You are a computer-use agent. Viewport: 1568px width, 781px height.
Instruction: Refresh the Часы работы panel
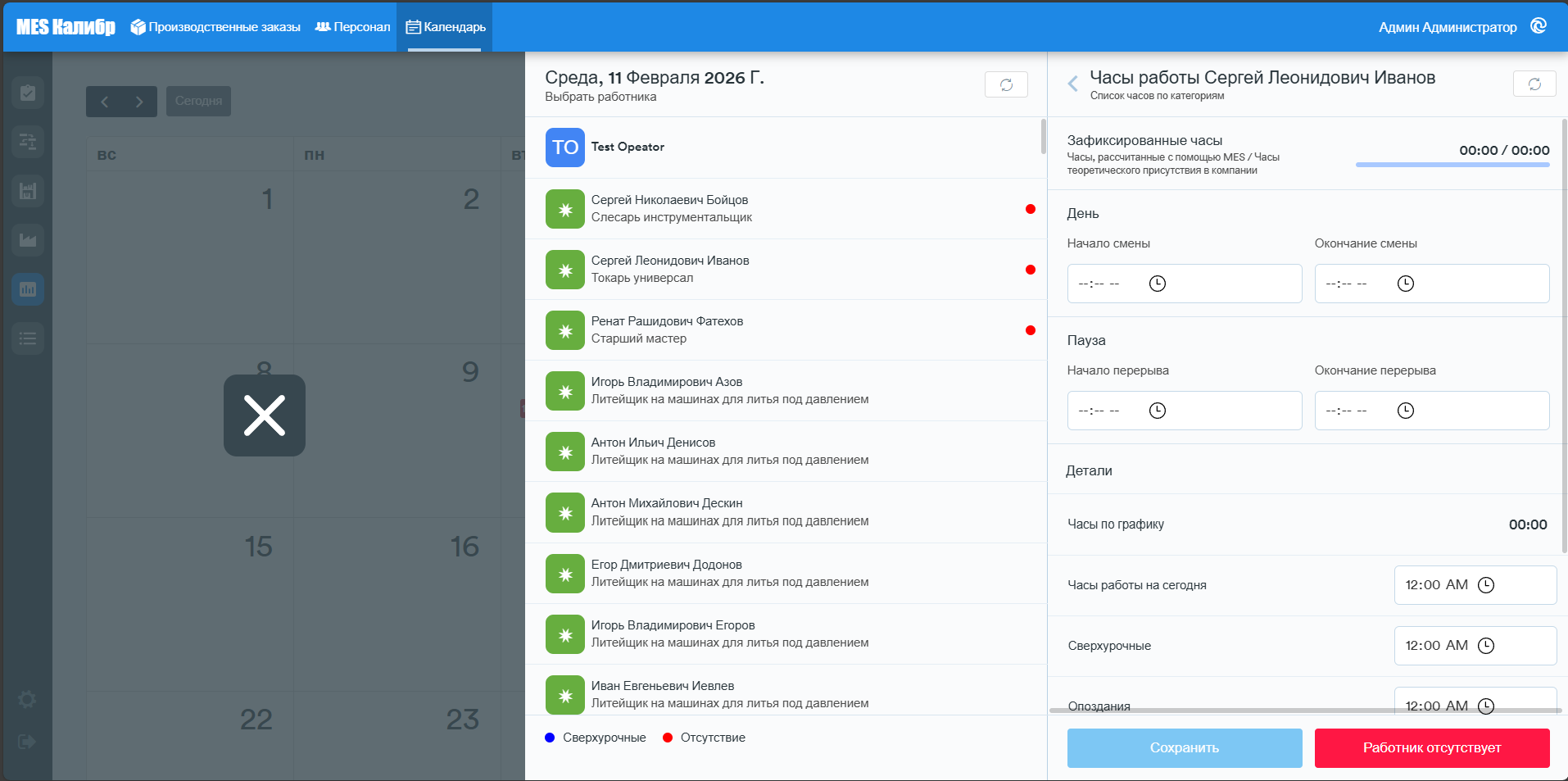[x=1534, y=84]
